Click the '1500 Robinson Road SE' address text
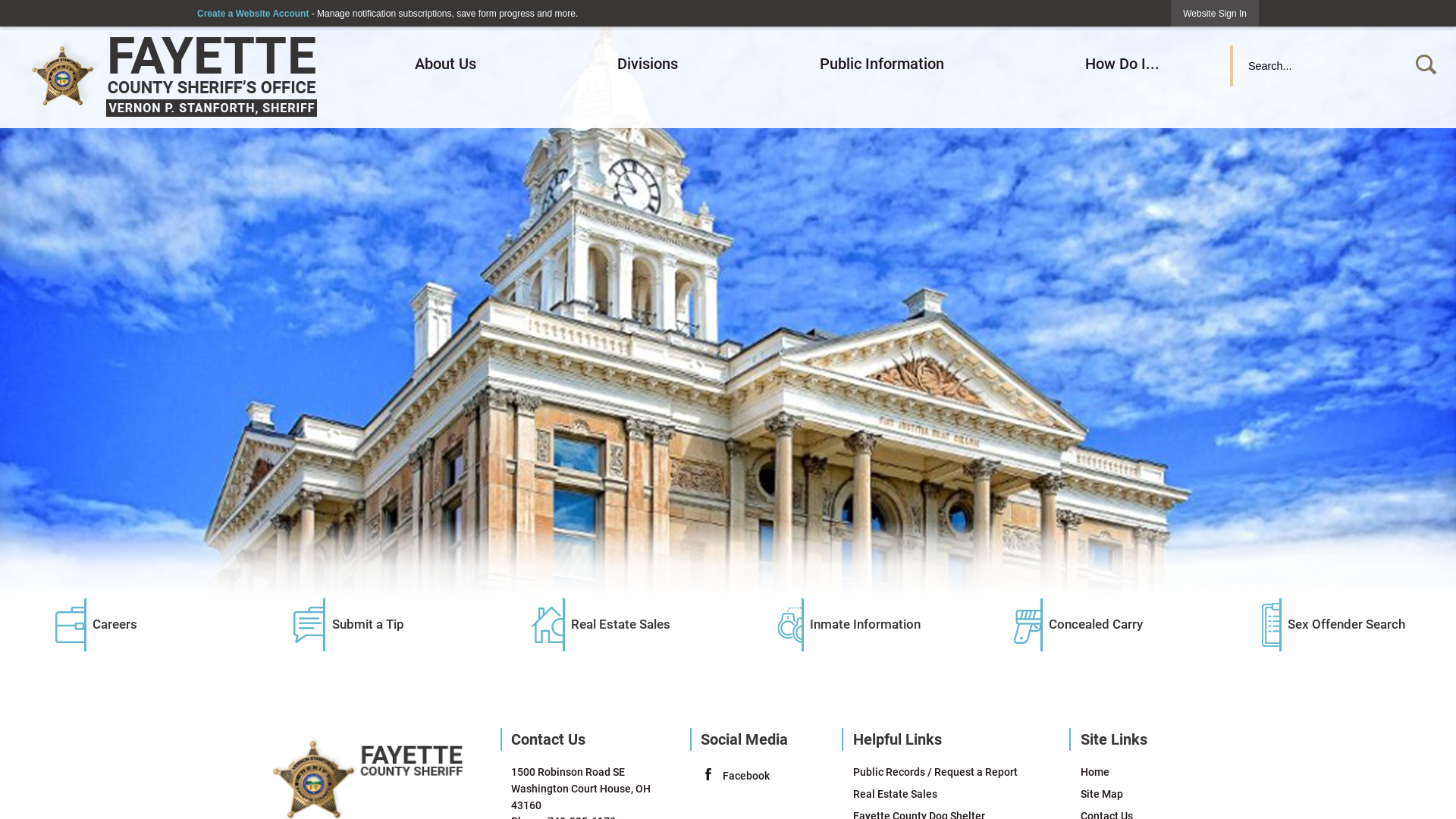The width and height of the screenshot is (1456, 819). (x=568, y=772)
